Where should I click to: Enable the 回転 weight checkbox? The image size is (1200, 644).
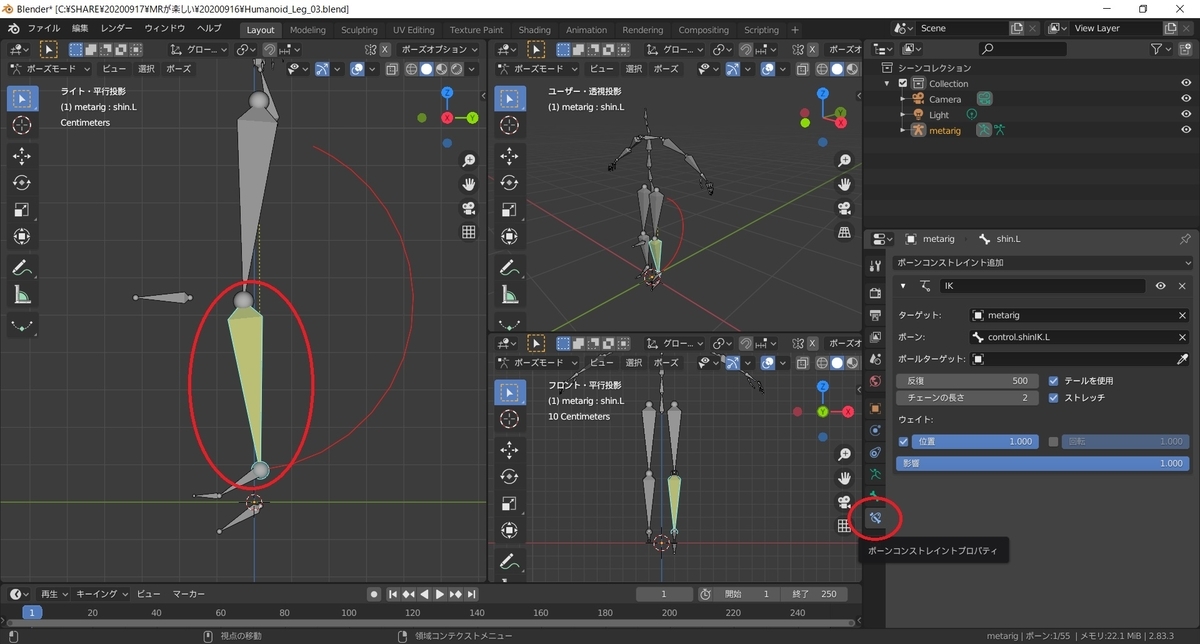click(x=1053, y=441)
